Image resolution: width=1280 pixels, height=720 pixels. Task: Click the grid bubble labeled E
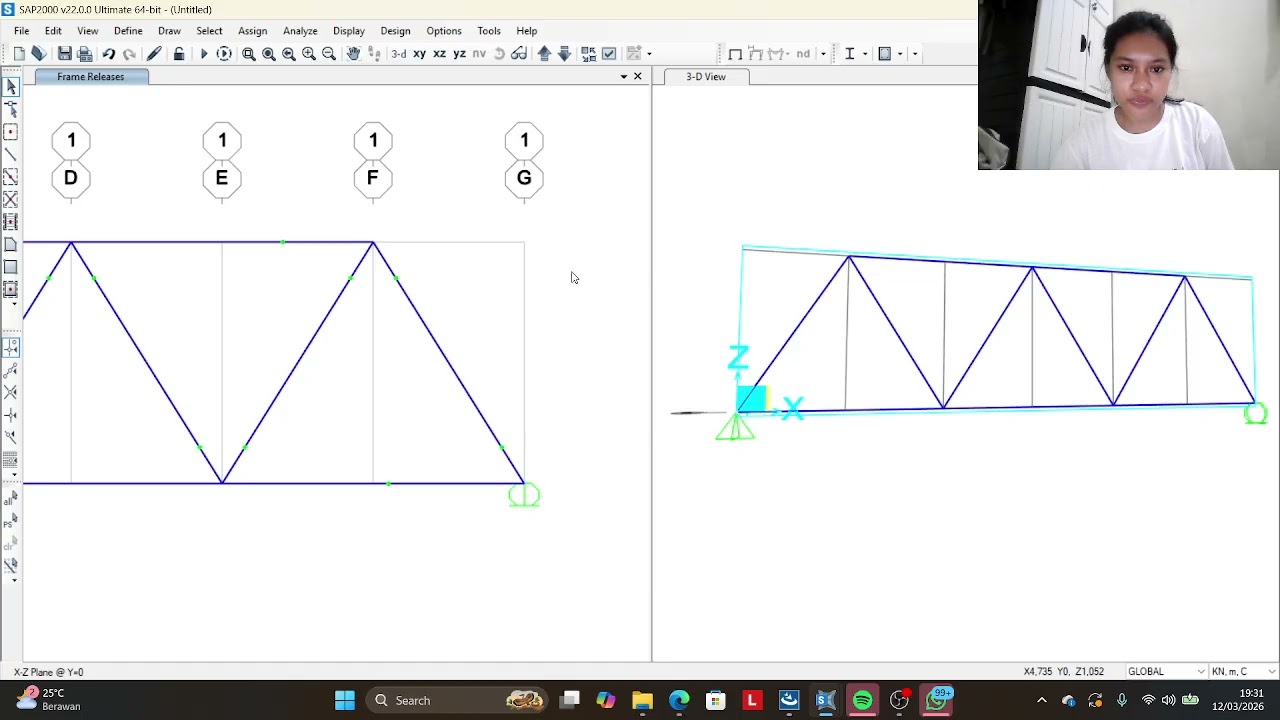(x=222, y=178)
